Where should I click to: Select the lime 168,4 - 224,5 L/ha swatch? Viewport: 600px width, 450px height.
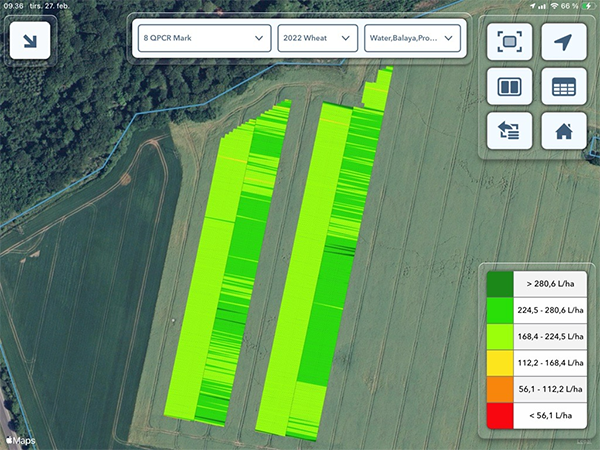pyautogui.click(x=500, y=337)
